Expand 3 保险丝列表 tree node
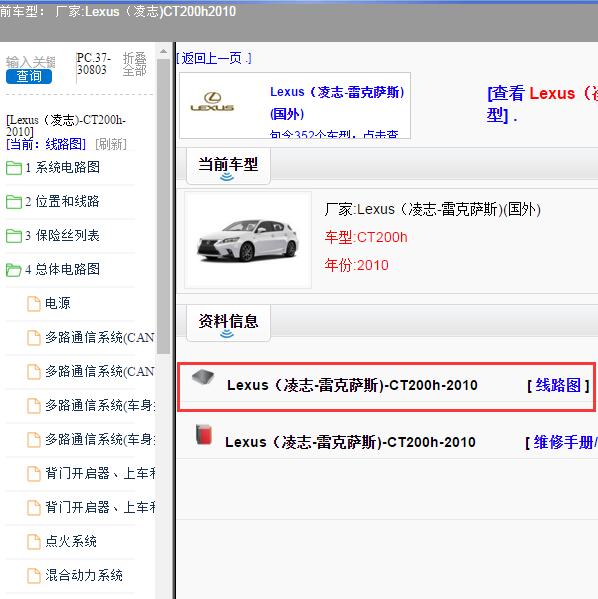This screenshot has width=598, height=599. 62,235
